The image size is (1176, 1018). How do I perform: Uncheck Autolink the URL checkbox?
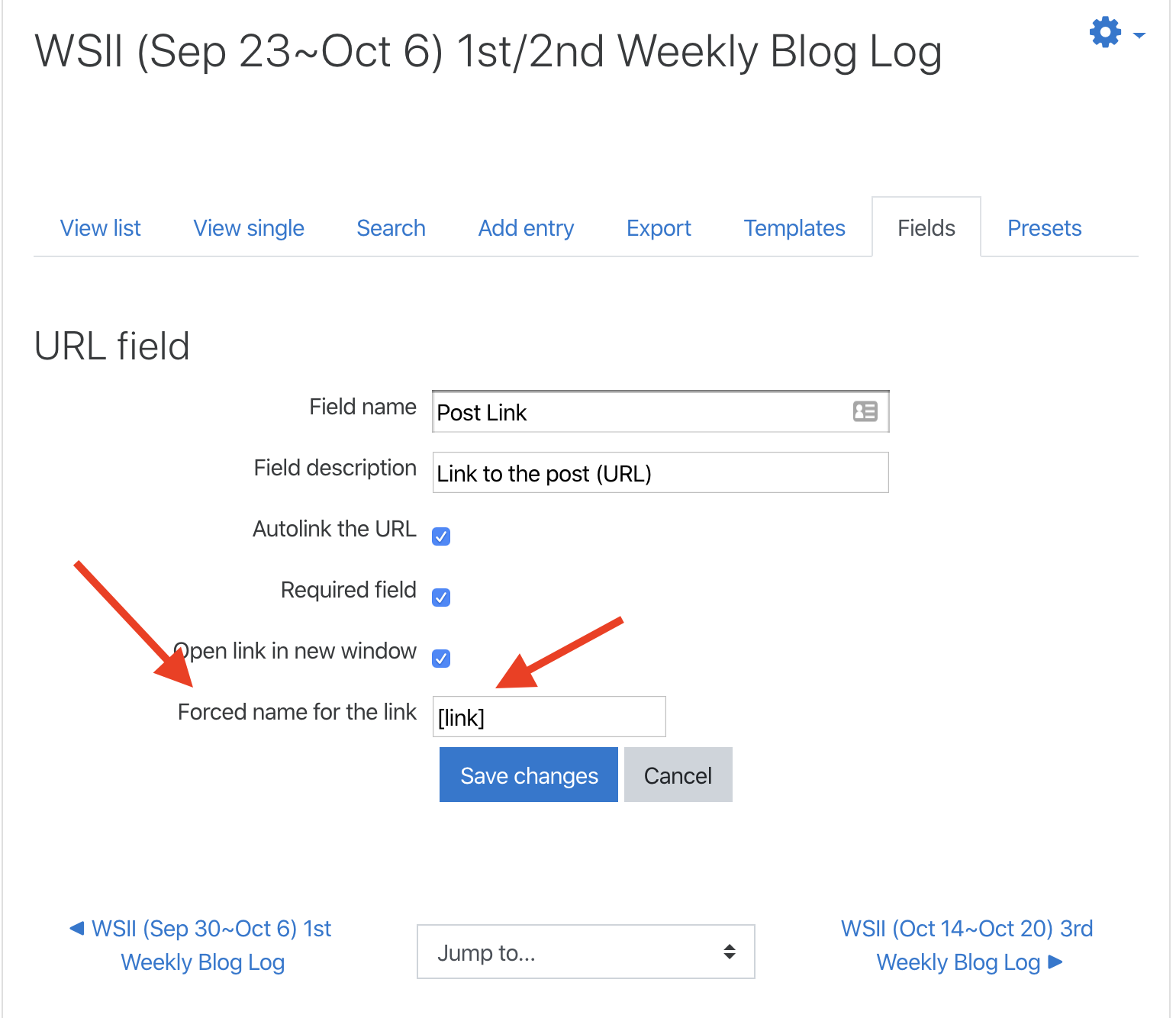click(441, 536)
